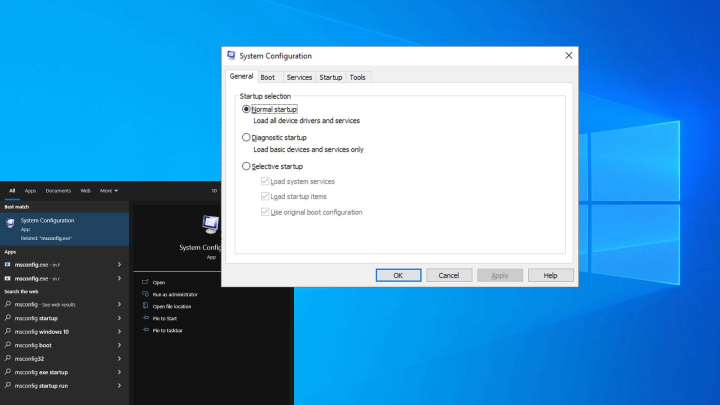Click the Open file location icon
Image resolution: width=720 pixels, height=405 pixels.
[145, 306]
